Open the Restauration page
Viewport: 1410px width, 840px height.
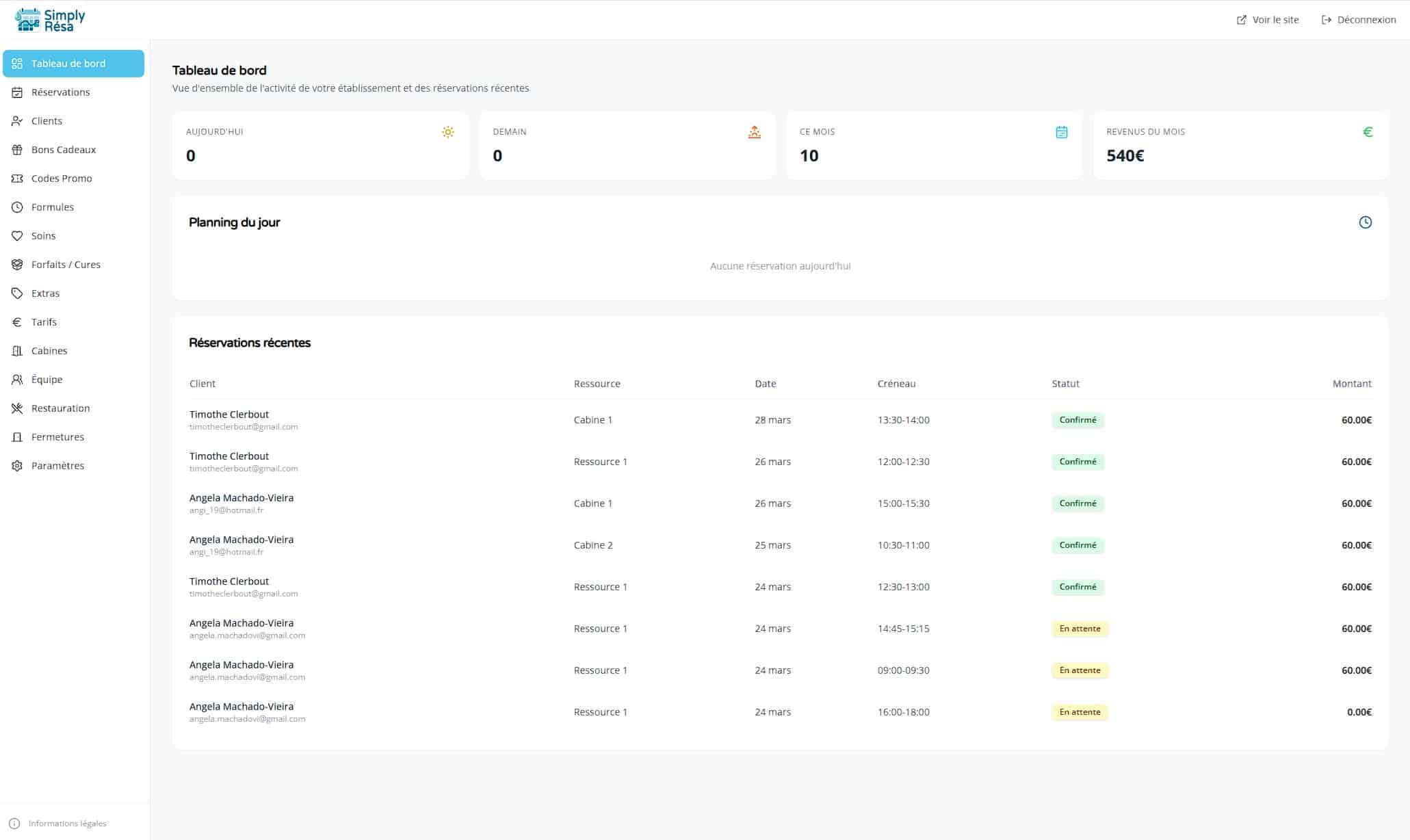60,408
